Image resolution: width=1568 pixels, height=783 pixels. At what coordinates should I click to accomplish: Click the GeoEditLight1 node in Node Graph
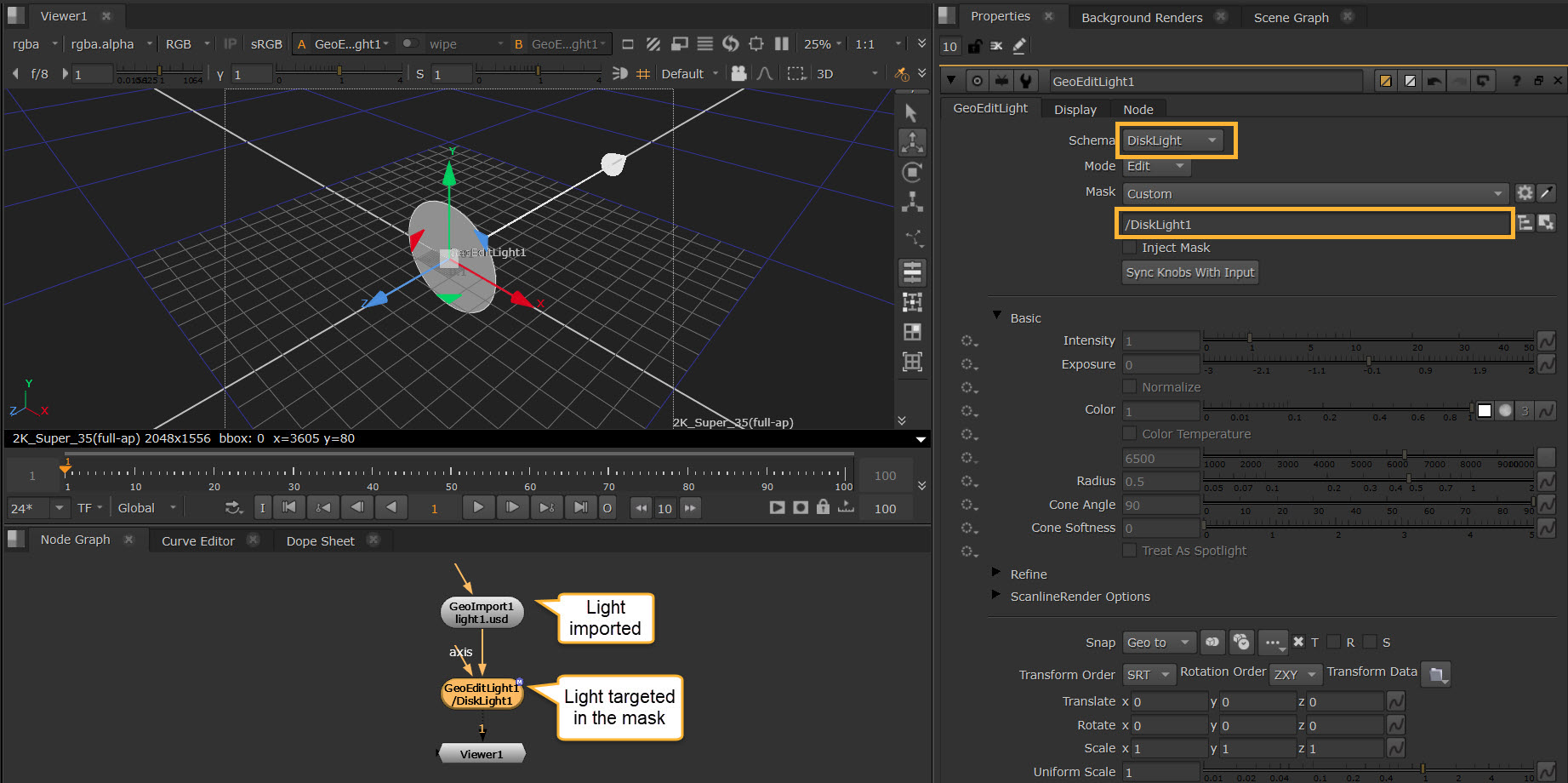point(482,694)
